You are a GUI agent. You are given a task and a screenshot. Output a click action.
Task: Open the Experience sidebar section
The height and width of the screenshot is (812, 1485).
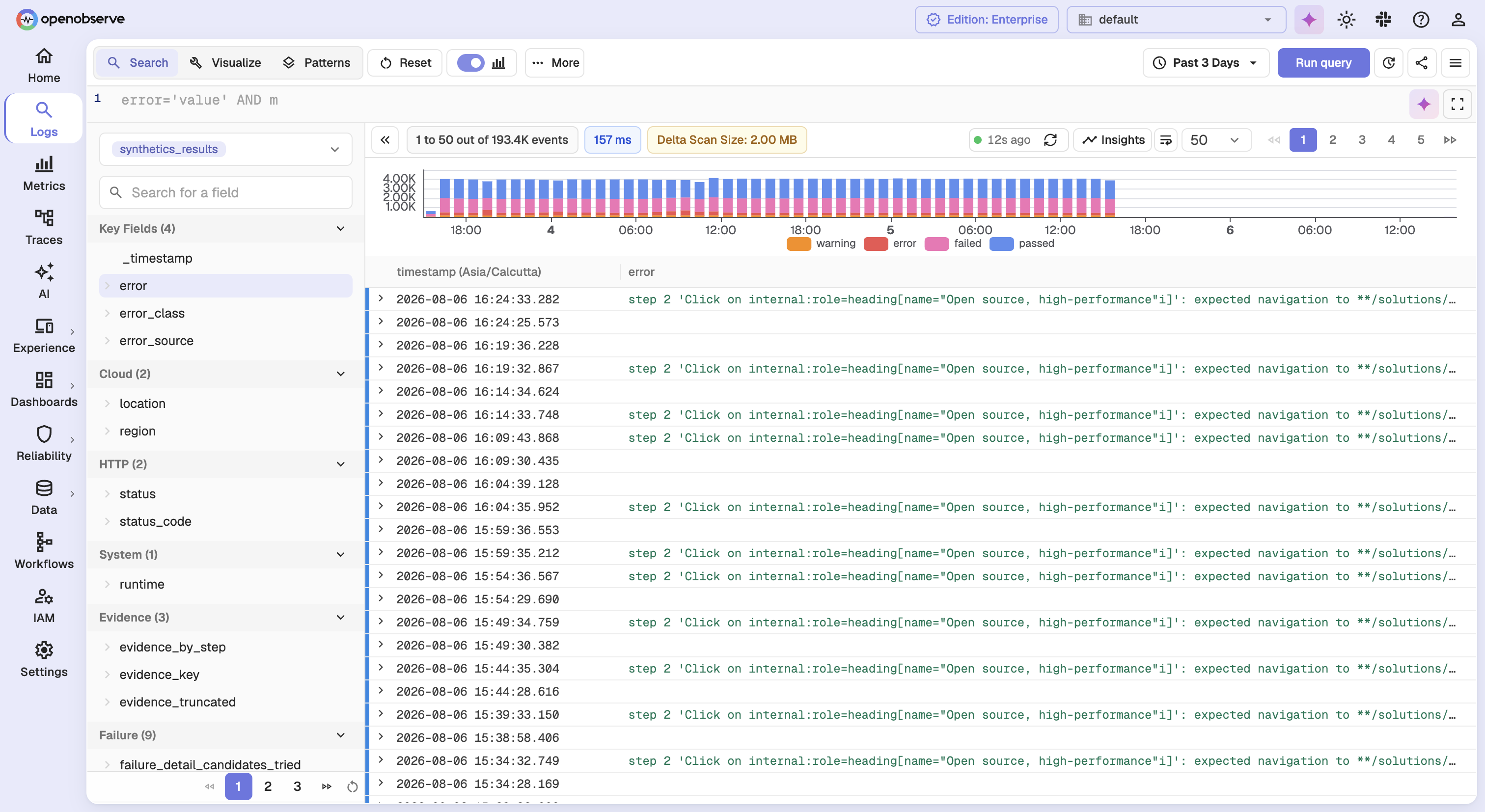tap(44, 336)
